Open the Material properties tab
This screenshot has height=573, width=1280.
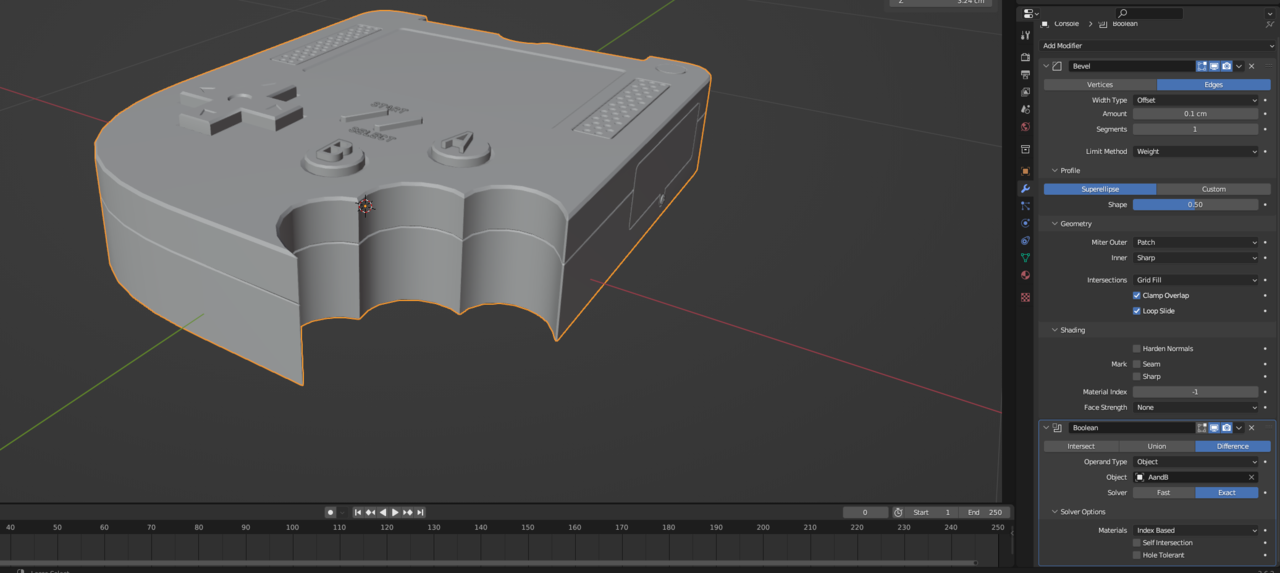(x=1025, y=275)
